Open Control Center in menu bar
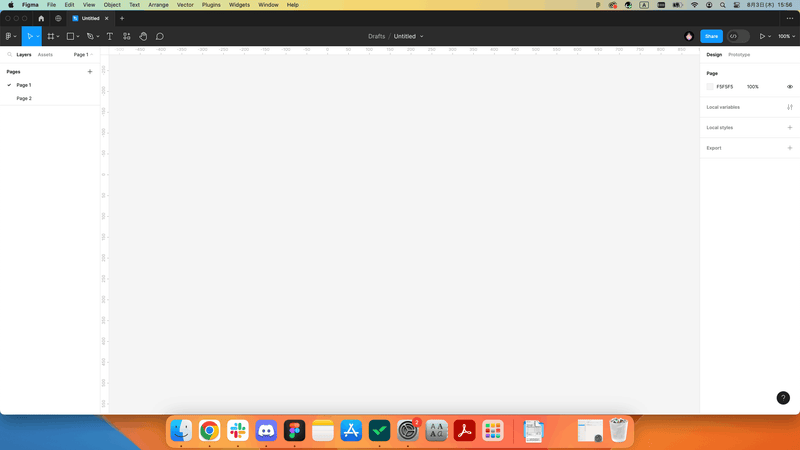 click(x=737, y=5)
